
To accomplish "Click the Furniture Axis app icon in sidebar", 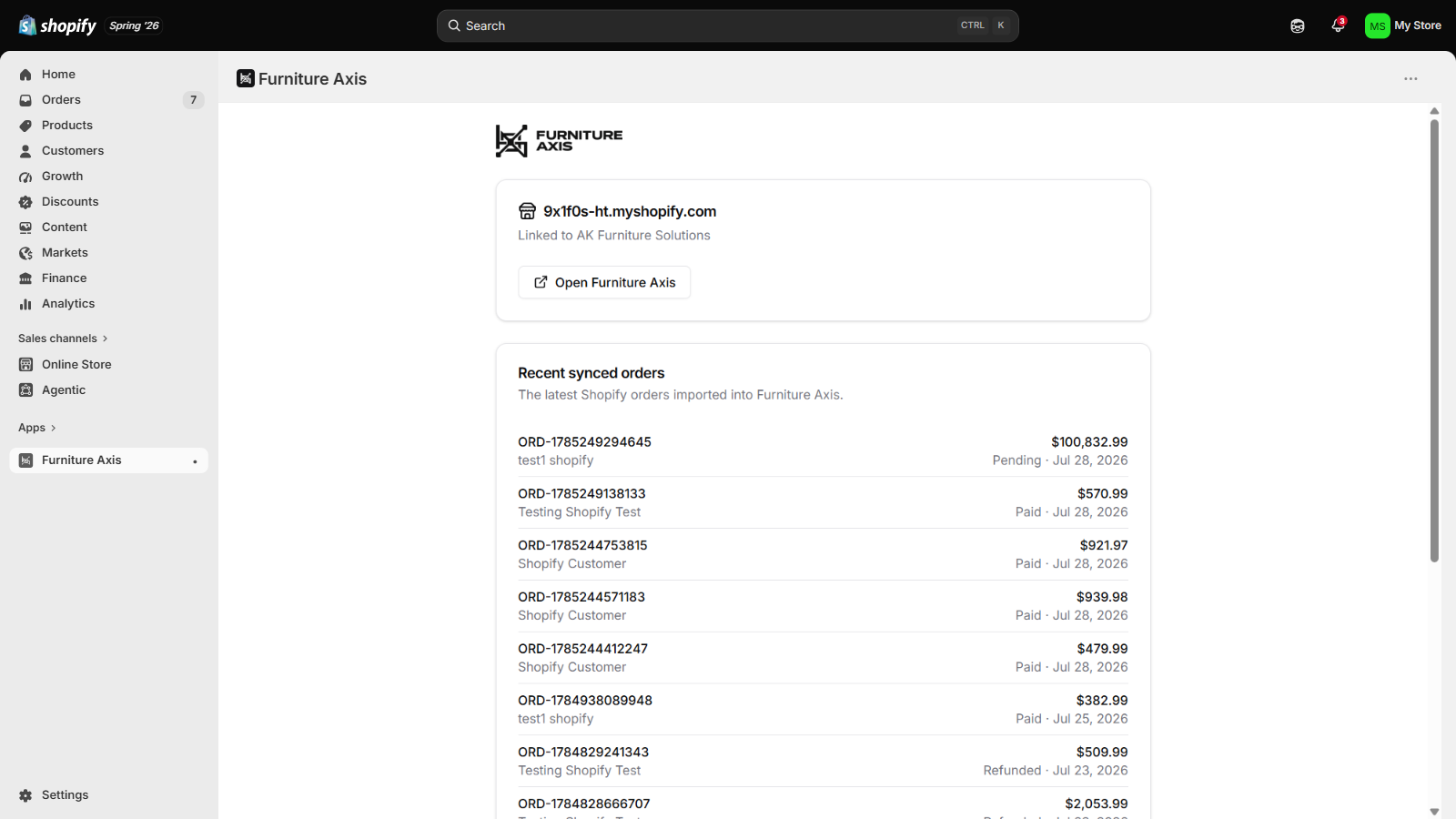I will click(25, 460).
